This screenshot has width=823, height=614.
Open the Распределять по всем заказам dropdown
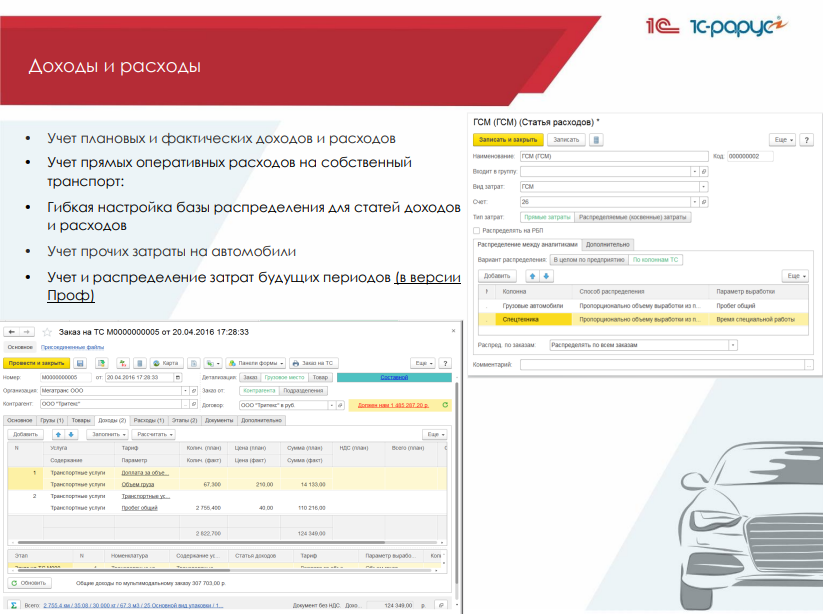coord(733,345)
